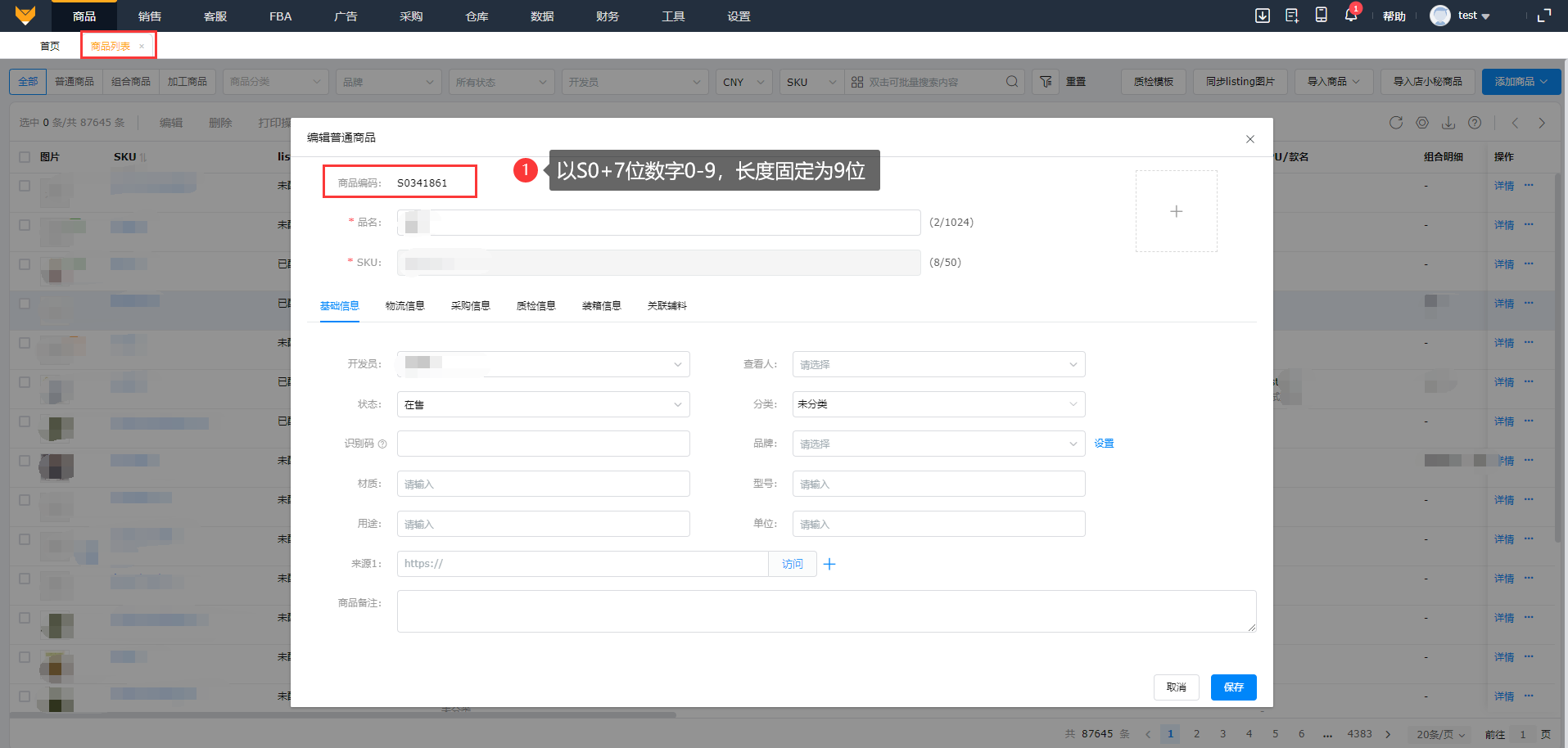The width and height of the screenshot is (1568, 748).
Task: Open the help question mark icon above table
Action: [1475, 123]
